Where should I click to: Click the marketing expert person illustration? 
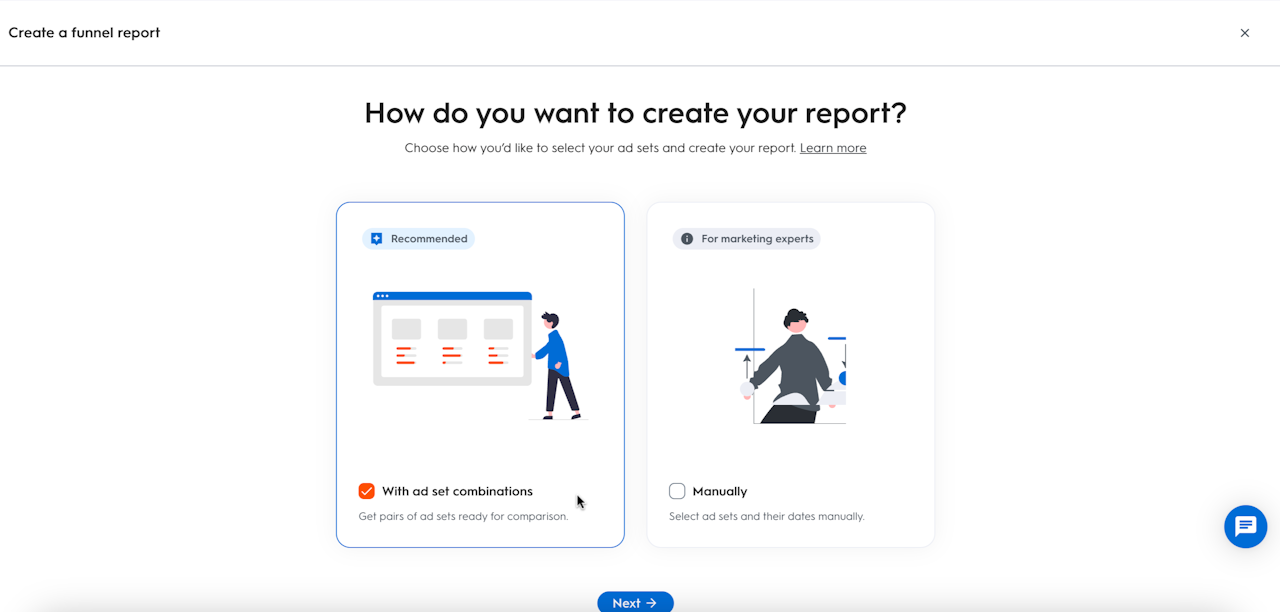click(791, 356)
